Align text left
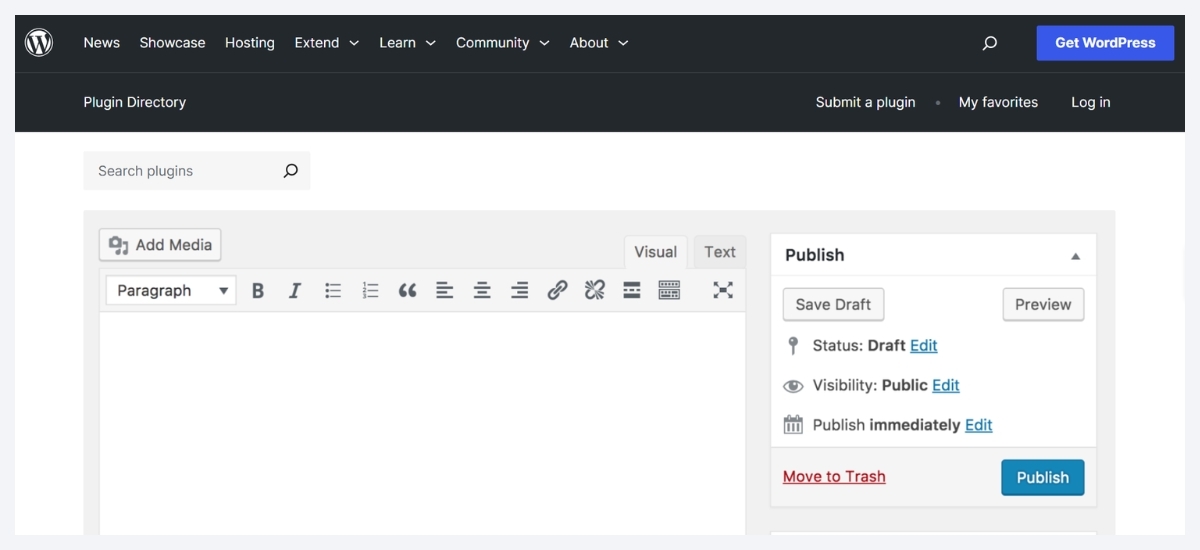The height and width of the screenshot is (550, 1200). pos(445,291)
